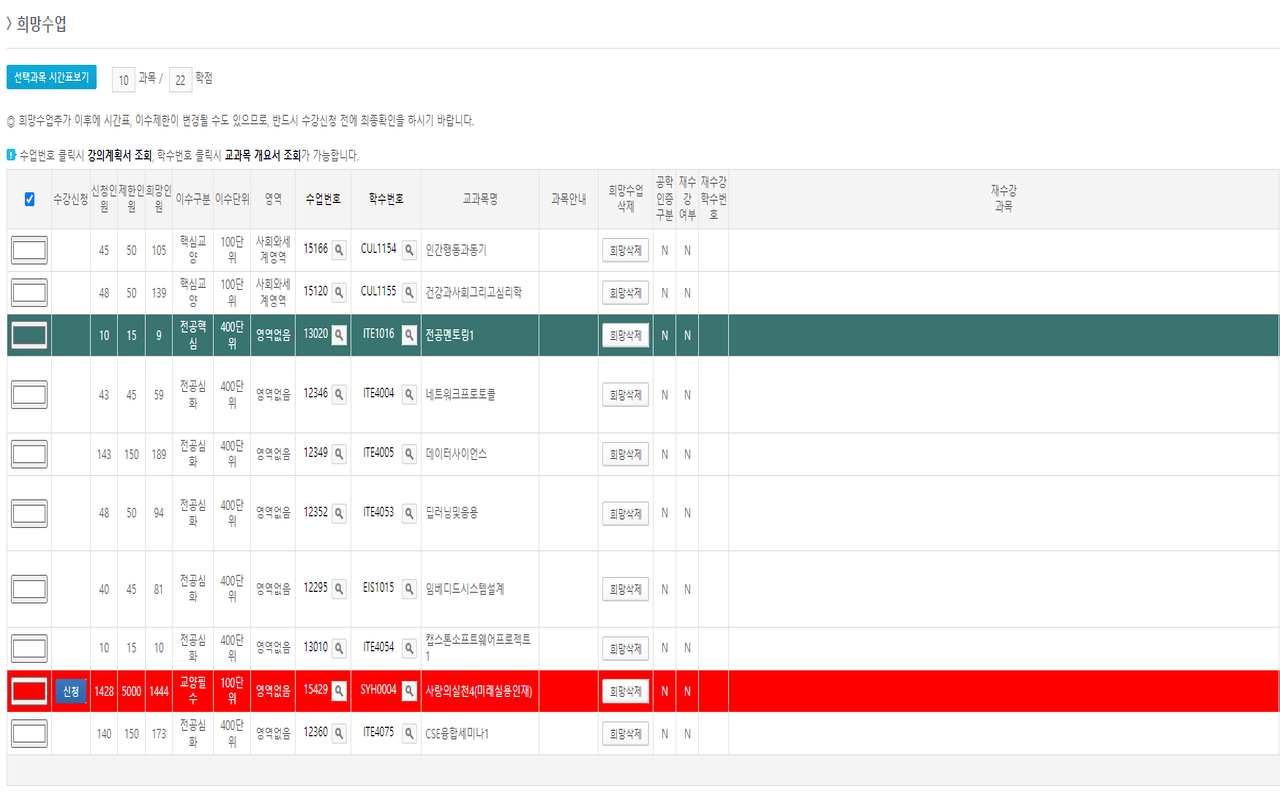
Task: Open syllabus search icon beside class number 15120
Action: 339,293
